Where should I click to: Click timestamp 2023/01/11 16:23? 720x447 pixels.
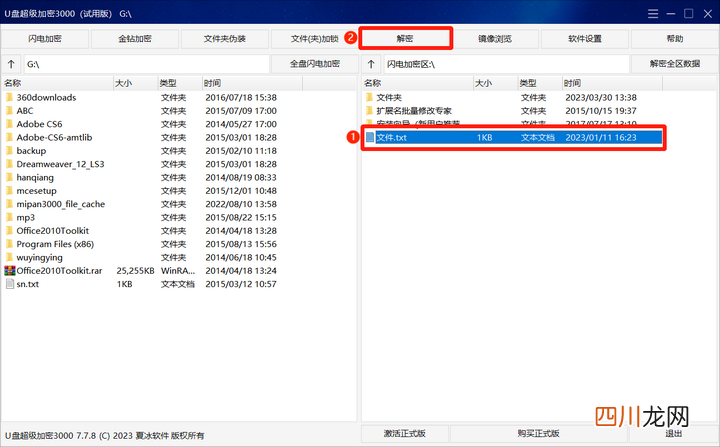point(601,137)
